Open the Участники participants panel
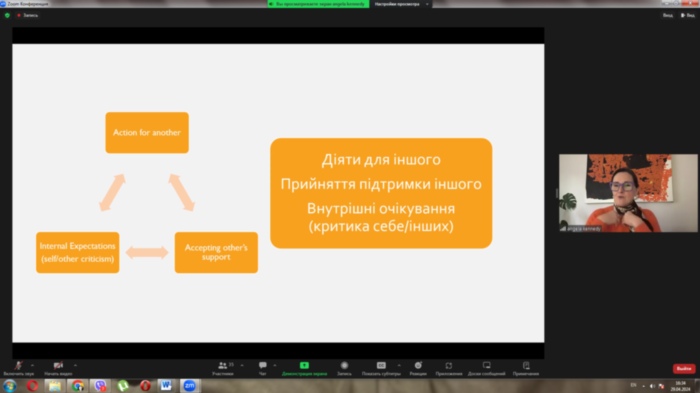 pyautogui.click(x=223, y=368)
